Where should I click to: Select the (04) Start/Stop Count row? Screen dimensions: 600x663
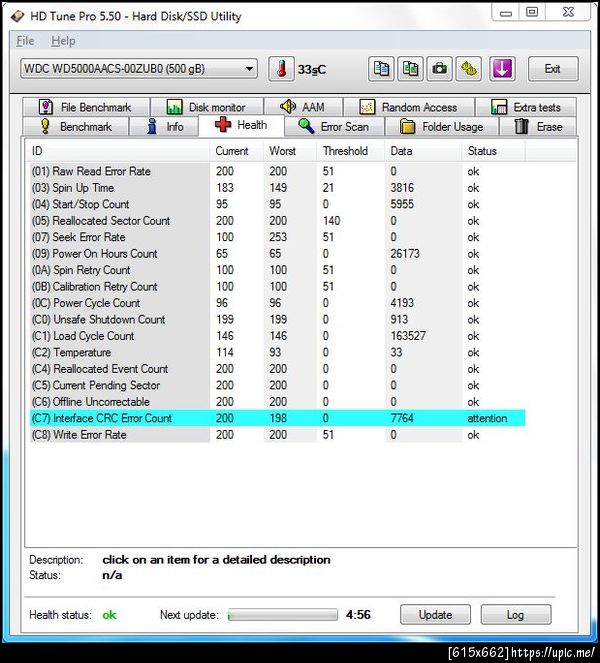278,204
